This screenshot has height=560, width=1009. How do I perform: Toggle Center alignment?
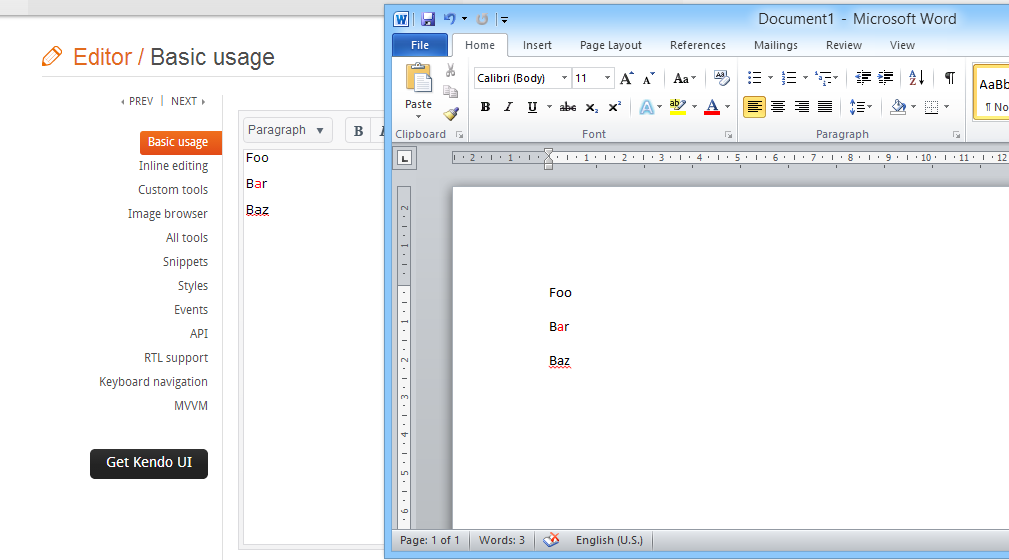point(778,107)
